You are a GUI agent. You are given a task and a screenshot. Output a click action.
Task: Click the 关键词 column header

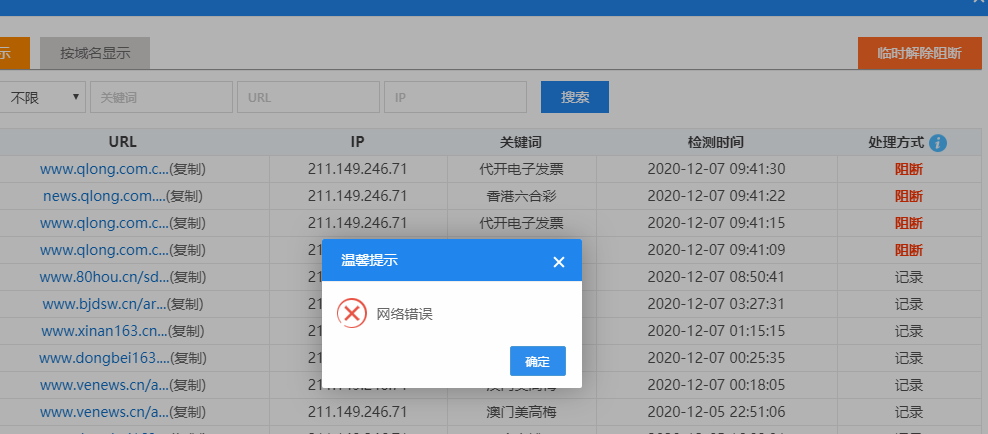pos(521,143)
